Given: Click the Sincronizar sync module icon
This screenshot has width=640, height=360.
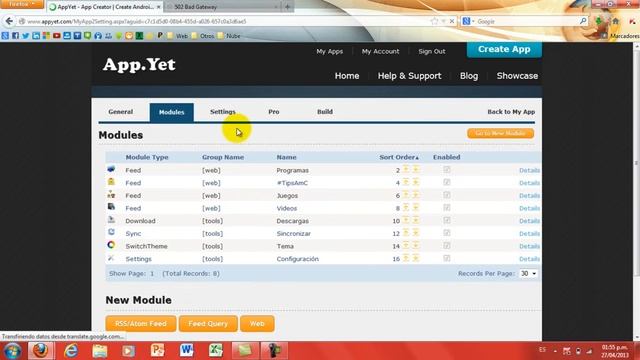Looking at the screenshot, I should [111, 232].
